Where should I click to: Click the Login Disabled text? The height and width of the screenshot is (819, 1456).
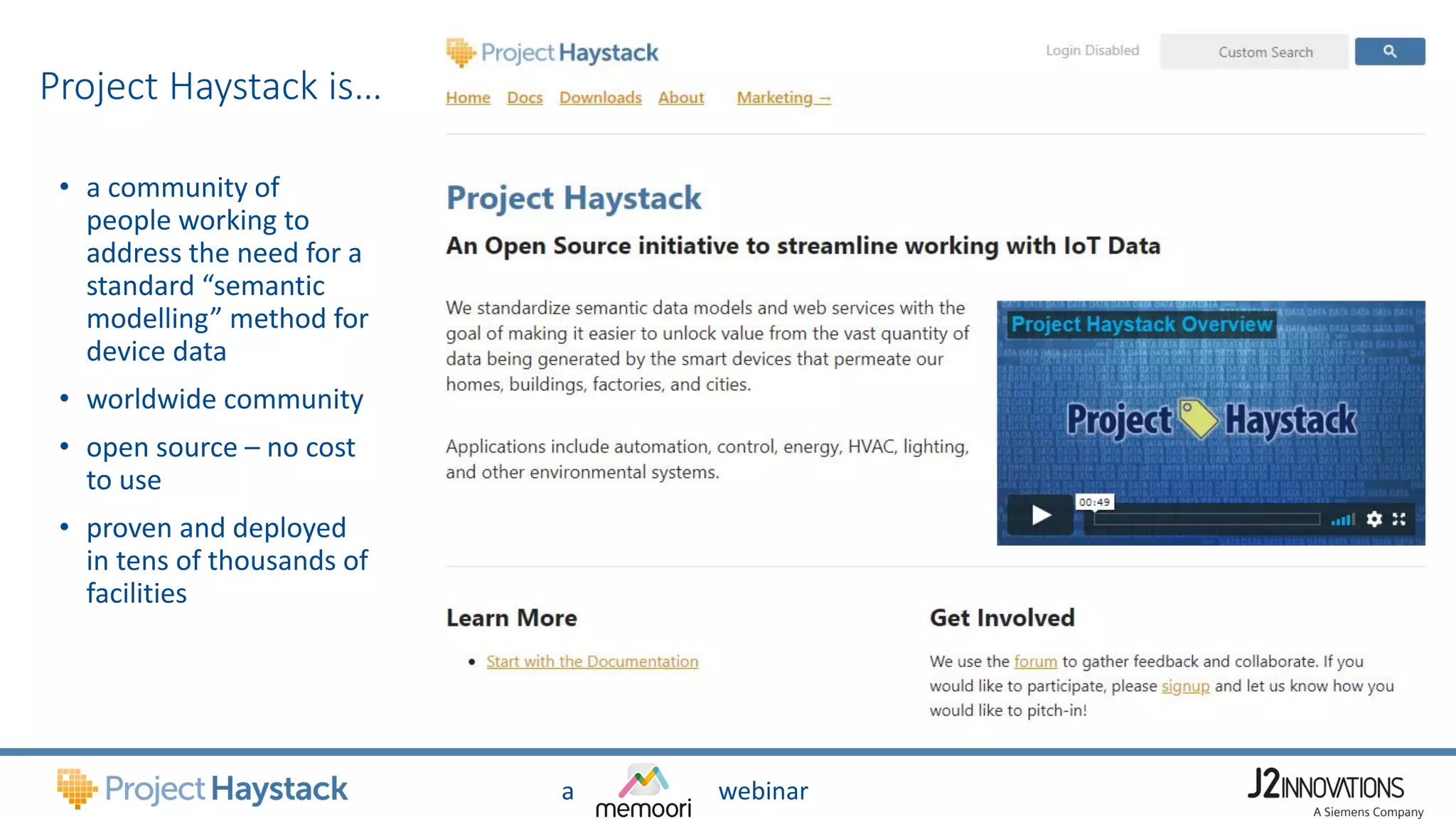coord(1092,50)
